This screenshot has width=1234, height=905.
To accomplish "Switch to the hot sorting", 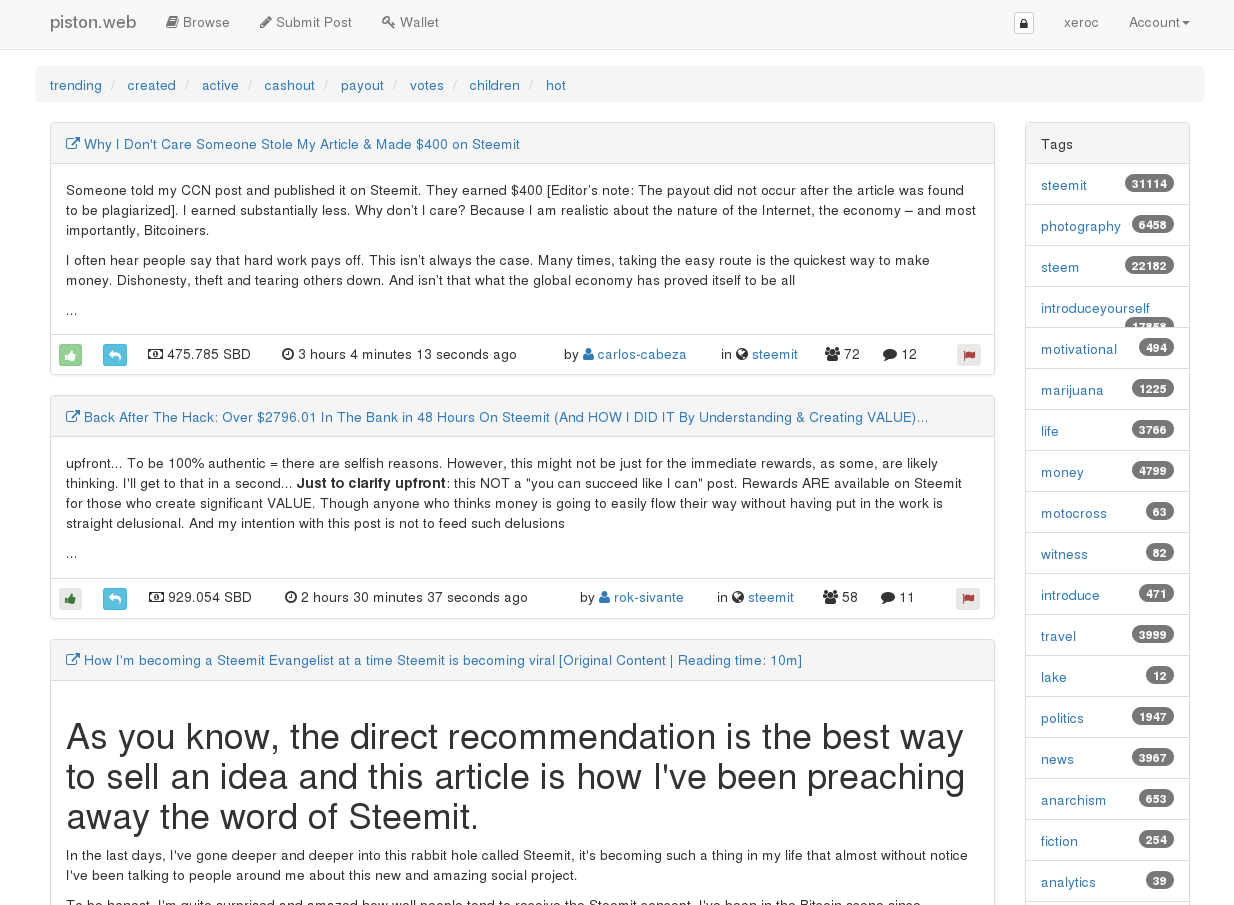I will 556,85.
